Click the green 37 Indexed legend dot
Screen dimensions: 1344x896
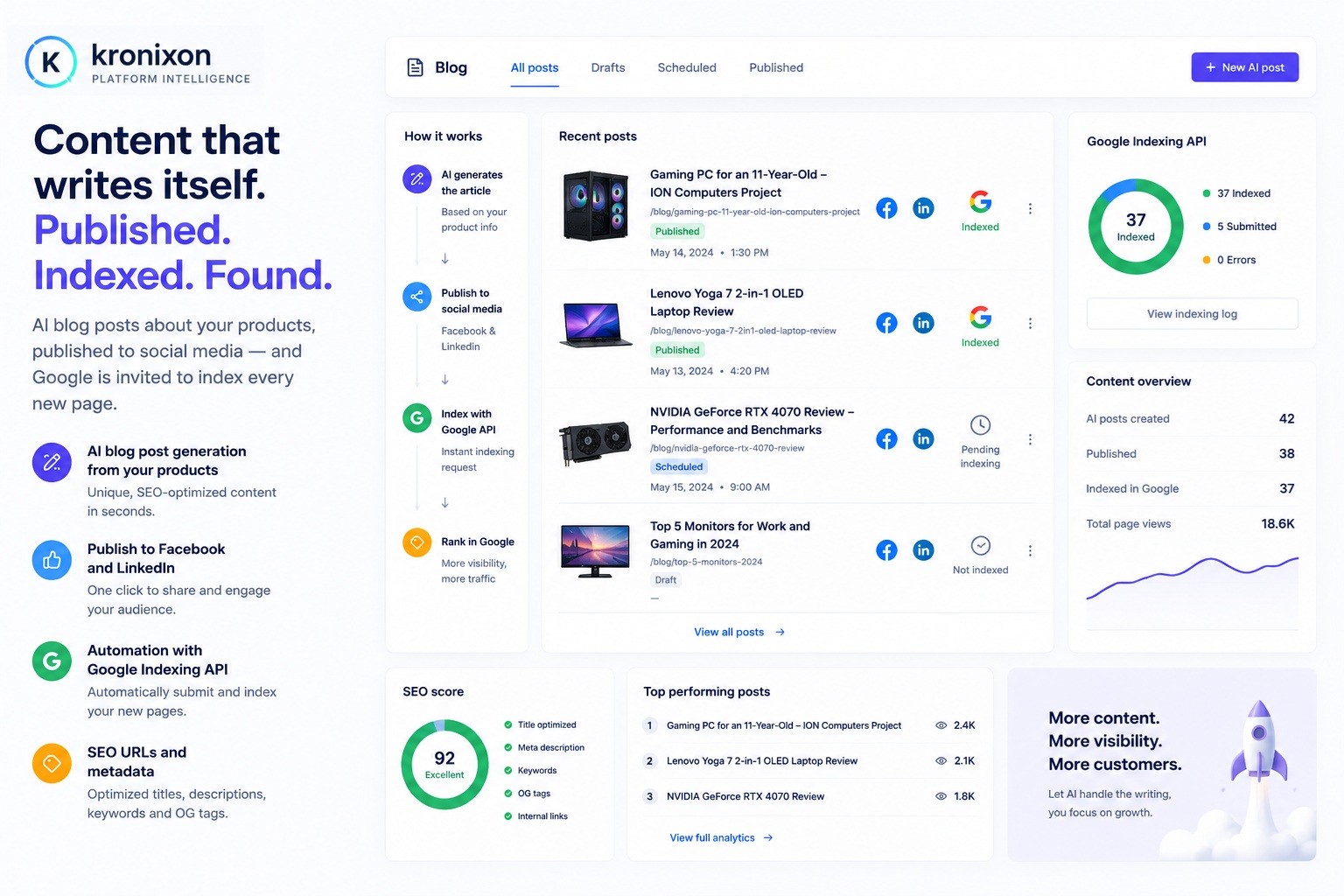click(1207, 193)
